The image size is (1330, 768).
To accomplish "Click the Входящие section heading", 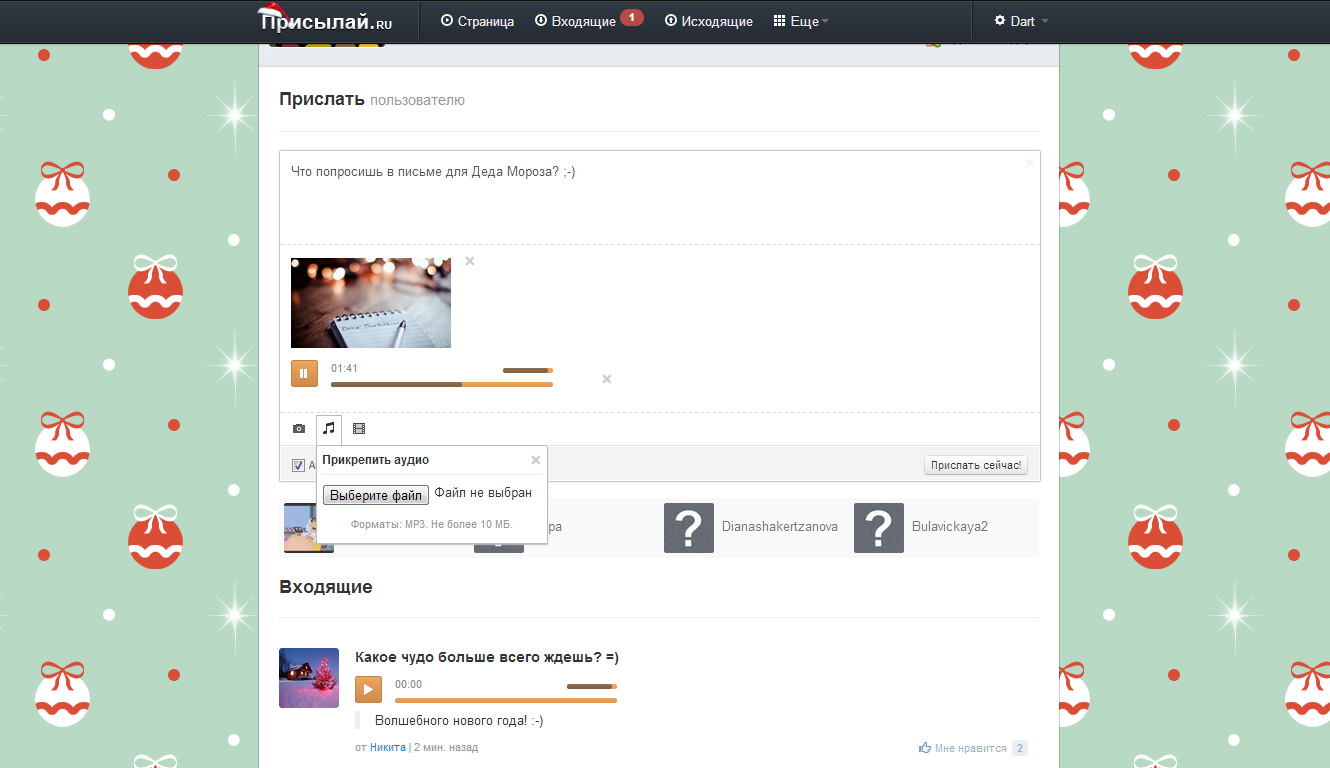I will click(326, 587).
